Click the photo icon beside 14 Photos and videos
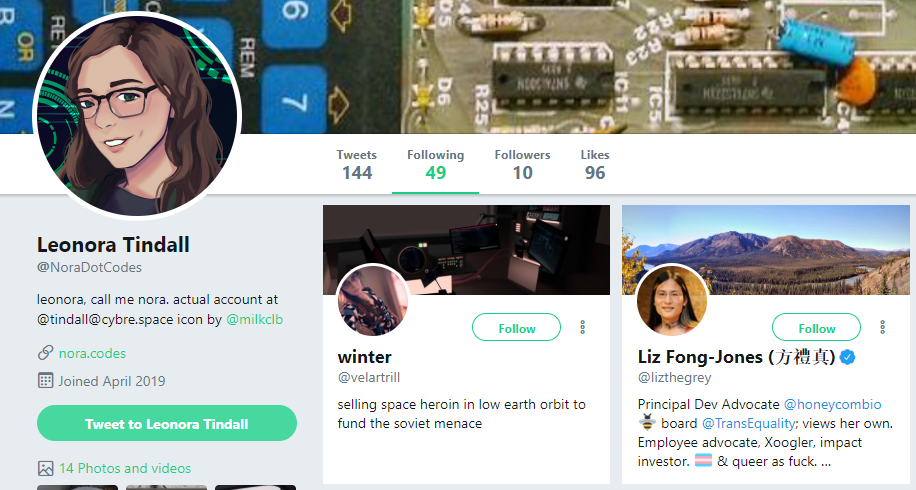916x490 pixels. pyautogui.click(x=46, y=468)
